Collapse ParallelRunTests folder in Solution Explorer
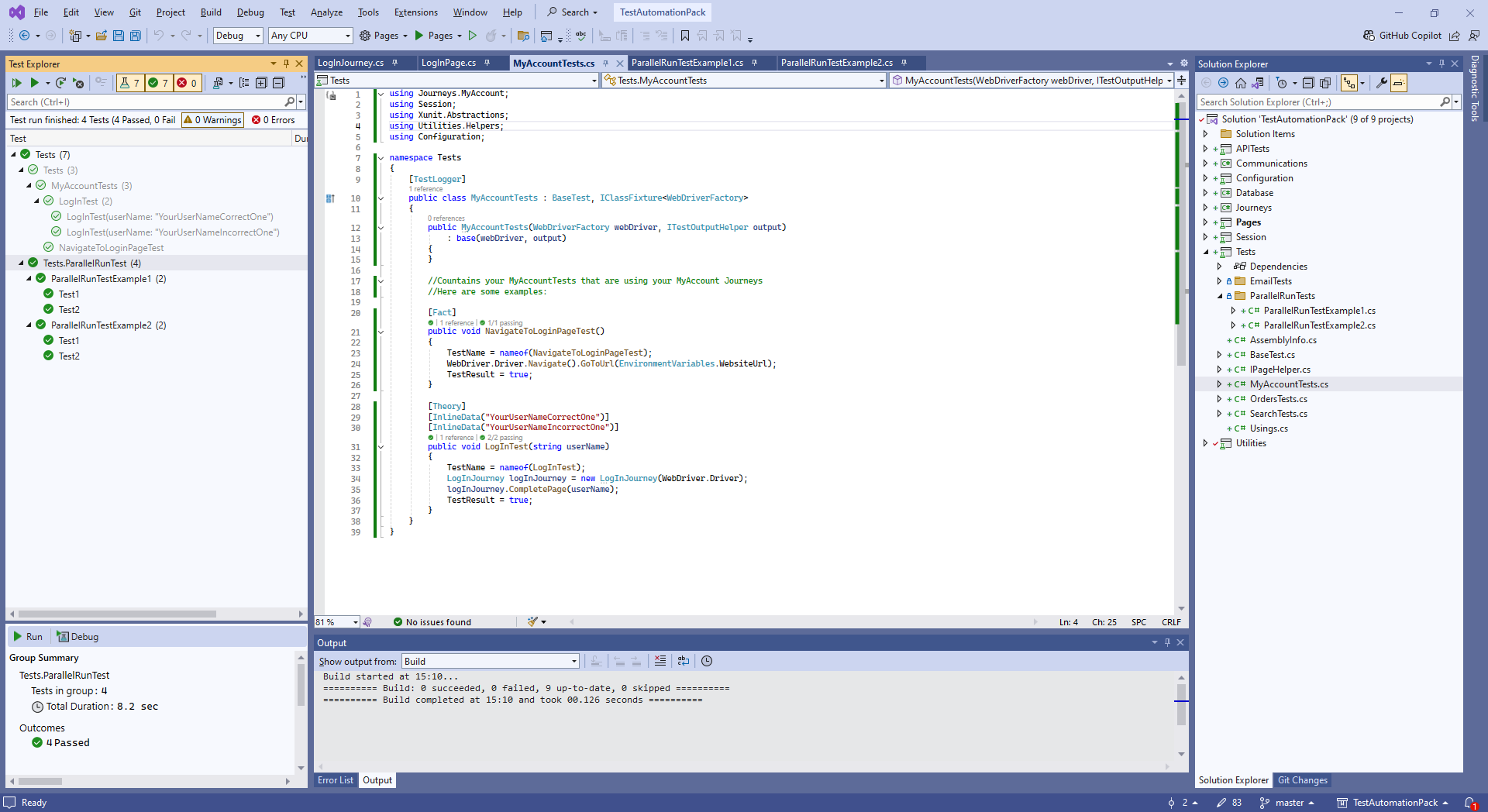This screenshot has width=1488, height=812. 1219,296
